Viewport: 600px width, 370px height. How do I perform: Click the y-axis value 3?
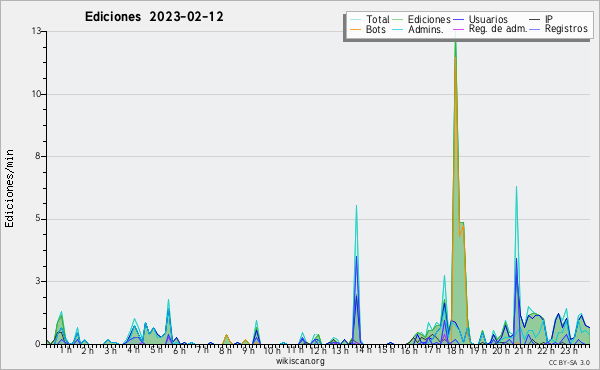[x=39, y=281]
